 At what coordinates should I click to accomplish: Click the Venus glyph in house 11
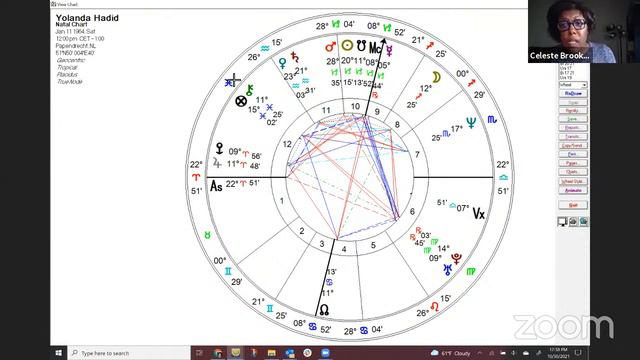coord(282,63)
